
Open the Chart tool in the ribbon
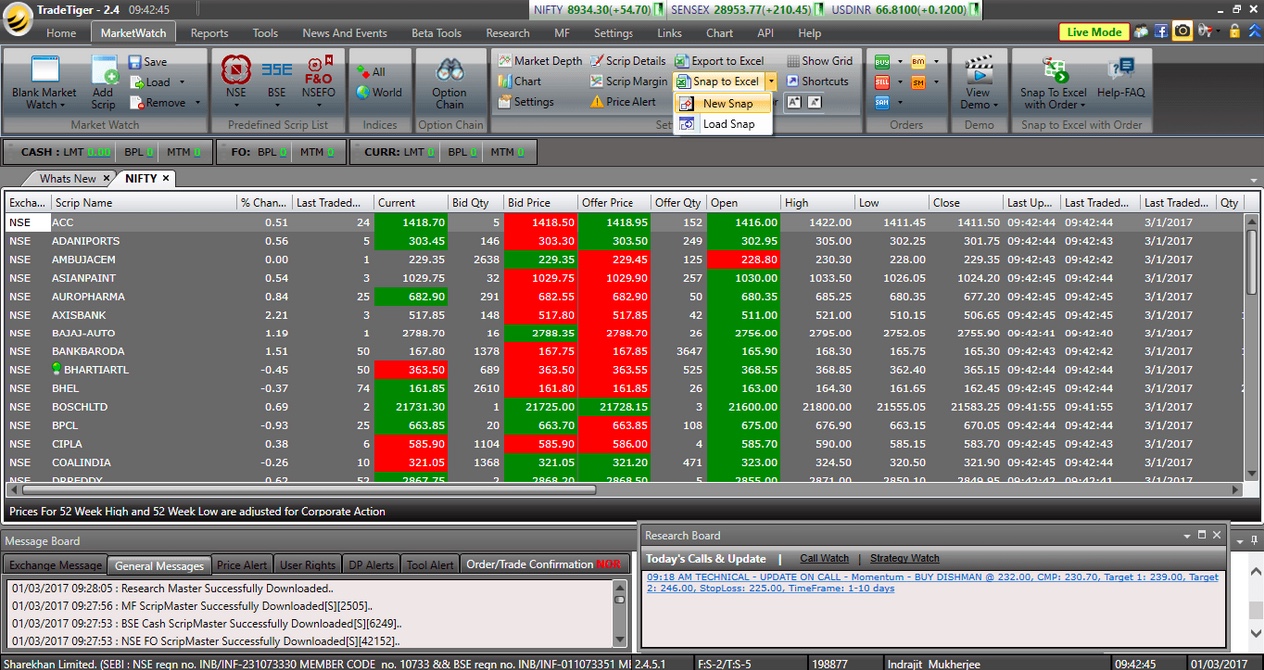(519, 81)
